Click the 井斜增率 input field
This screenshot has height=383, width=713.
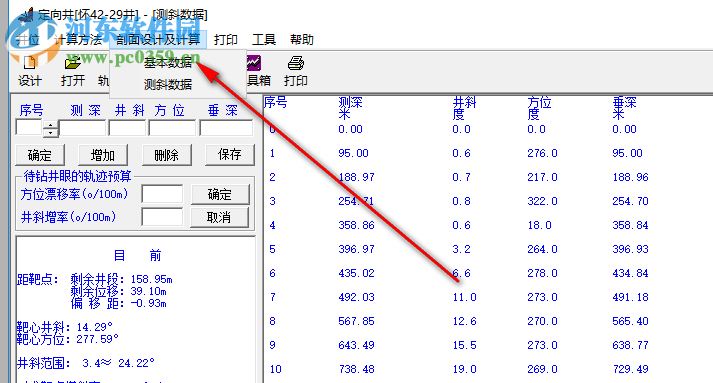(162, 217)
